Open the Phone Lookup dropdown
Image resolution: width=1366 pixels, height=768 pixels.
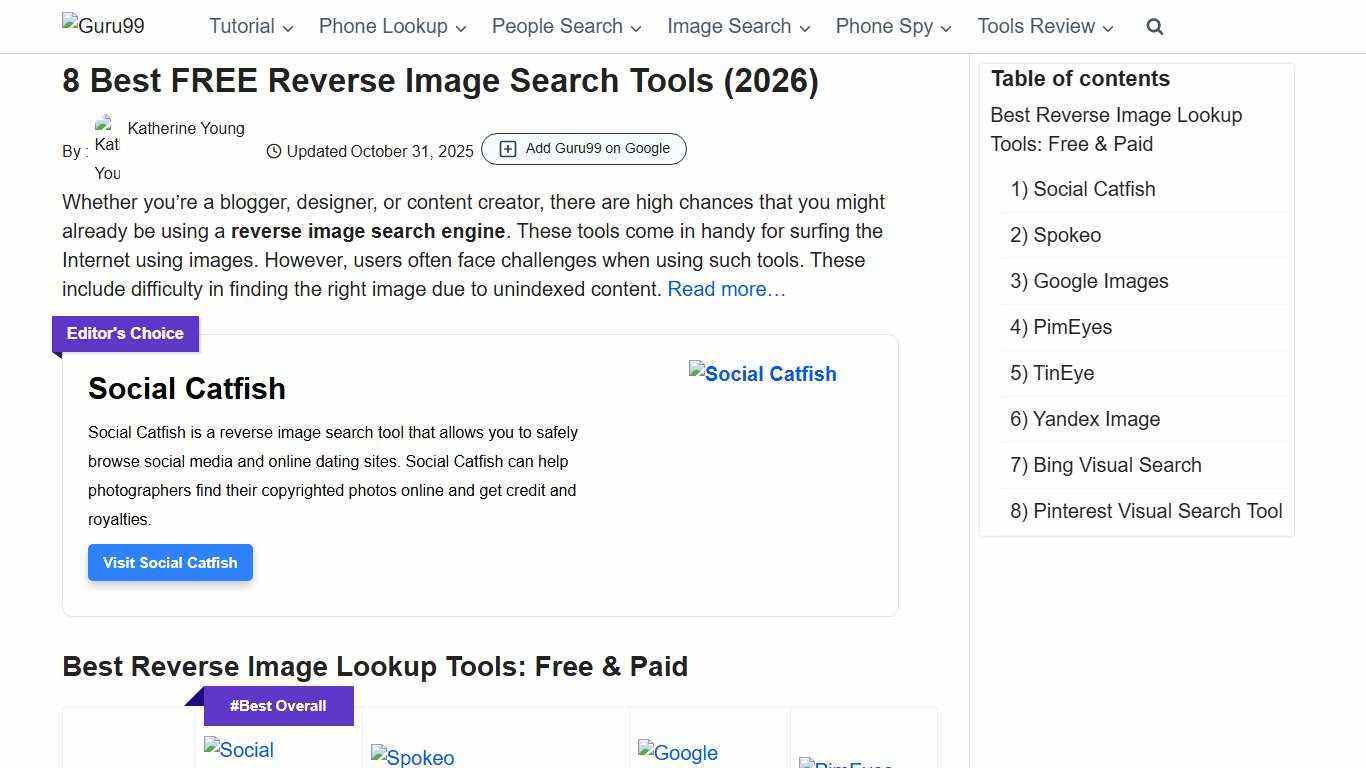coord(384,26)
